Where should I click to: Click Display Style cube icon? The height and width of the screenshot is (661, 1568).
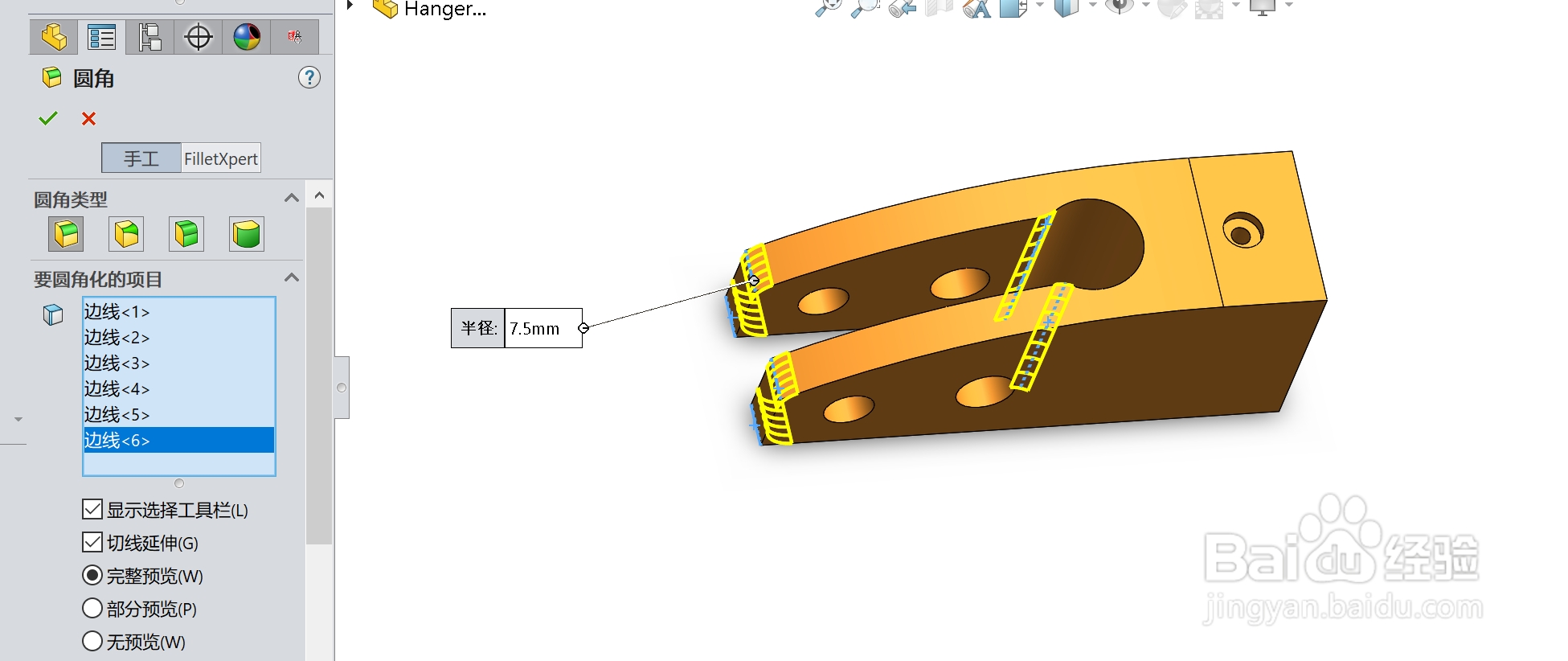[1066, 7]
